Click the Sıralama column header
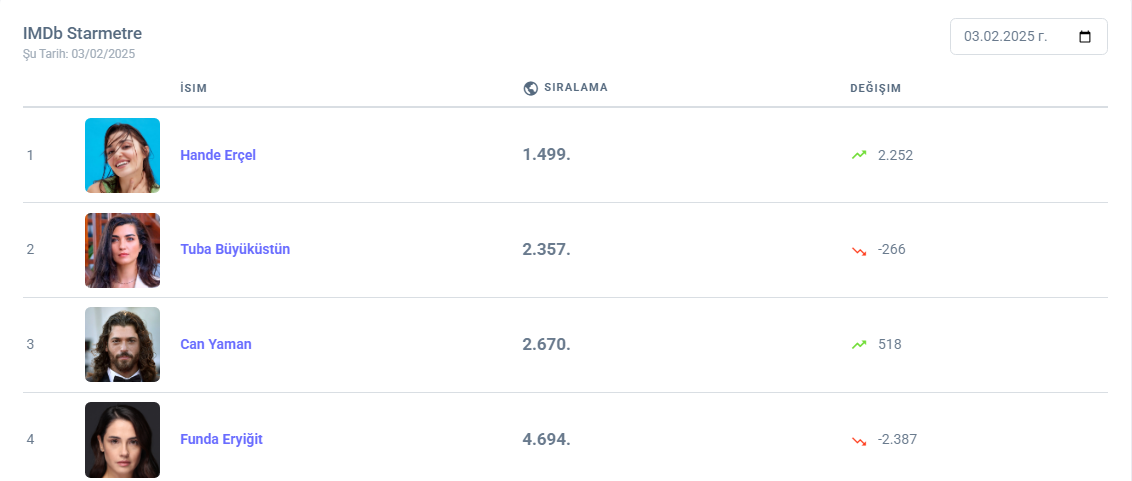This screenshot has width=1132, height=481. (575, 88)
